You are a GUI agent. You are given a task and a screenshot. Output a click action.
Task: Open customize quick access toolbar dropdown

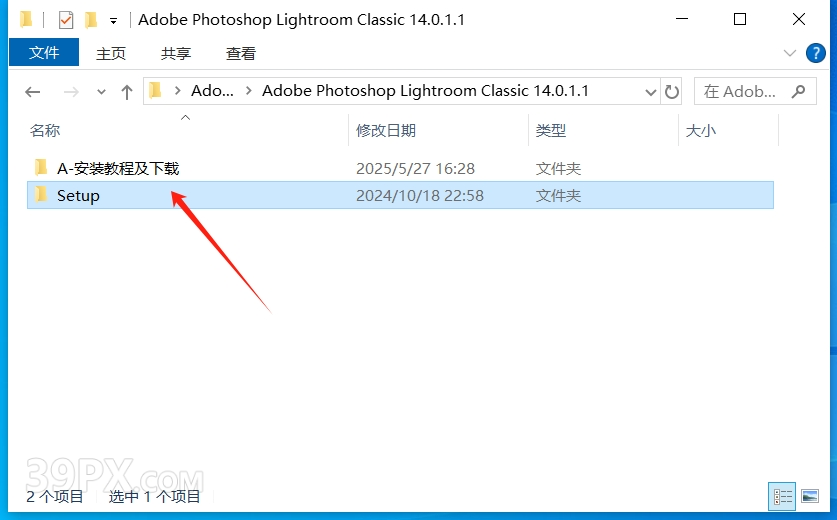click(113, 21)
